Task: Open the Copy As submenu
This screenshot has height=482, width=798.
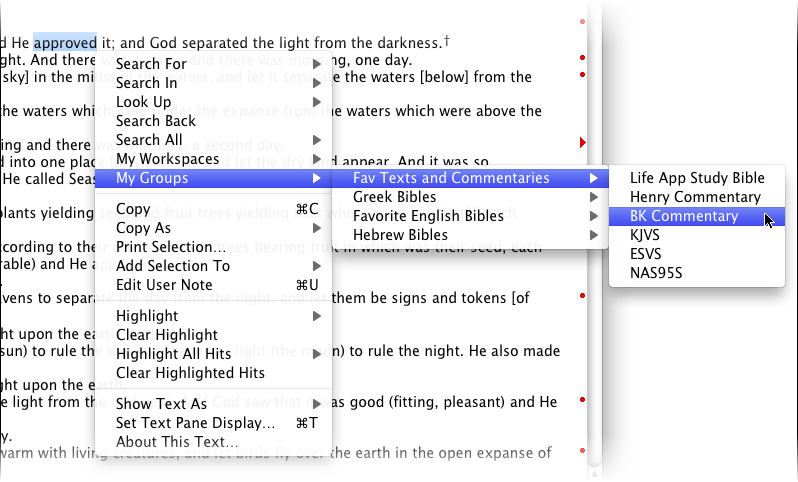Action: click(143, 228)
